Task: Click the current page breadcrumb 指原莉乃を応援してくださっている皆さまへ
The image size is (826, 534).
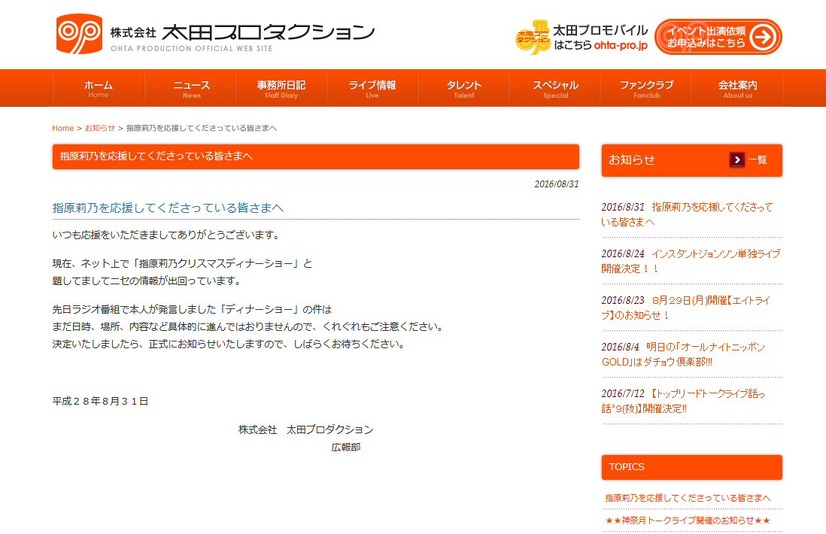Action: (x=201, y=128)
